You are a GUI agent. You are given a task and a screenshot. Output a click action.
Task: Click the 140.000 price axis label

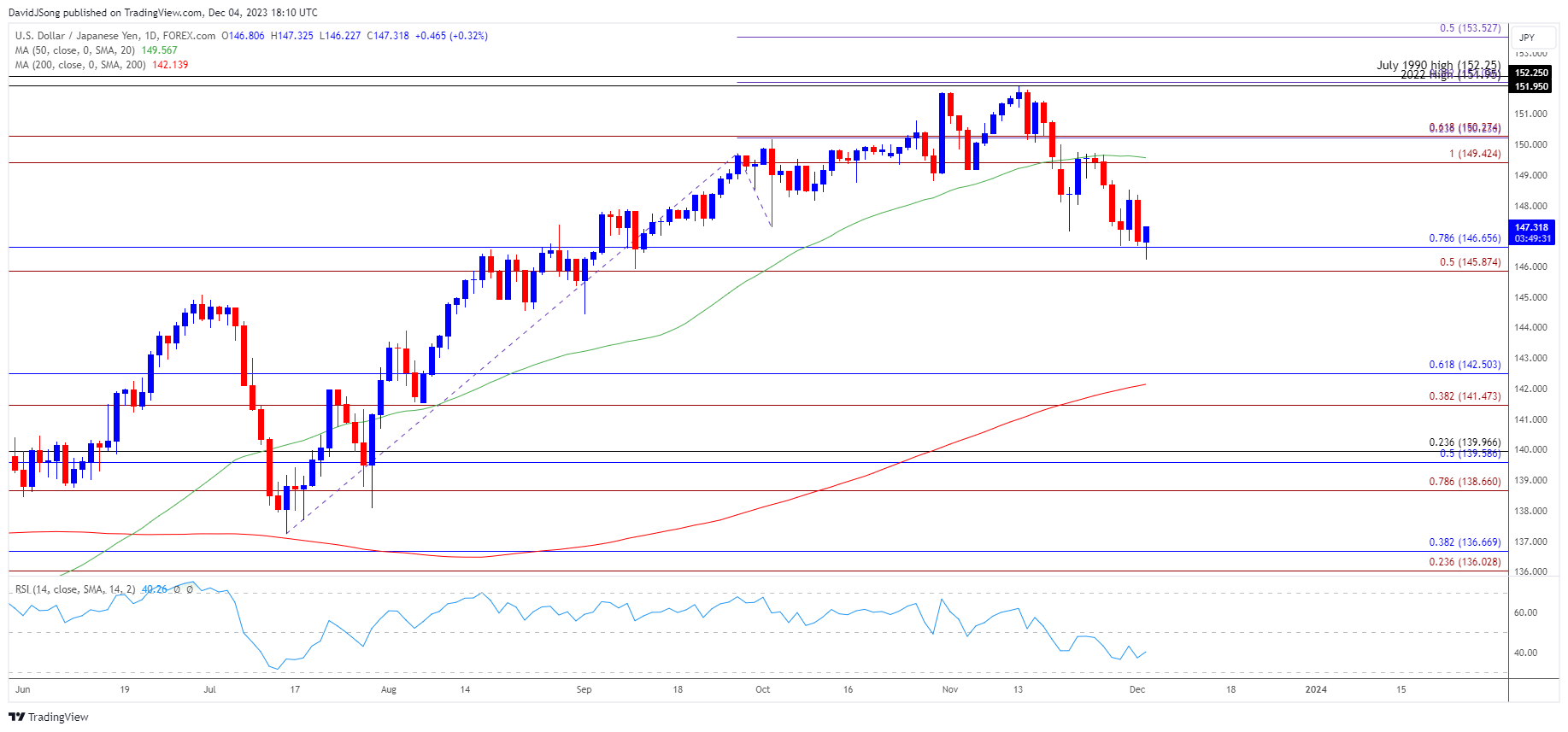click(1530, 450)
